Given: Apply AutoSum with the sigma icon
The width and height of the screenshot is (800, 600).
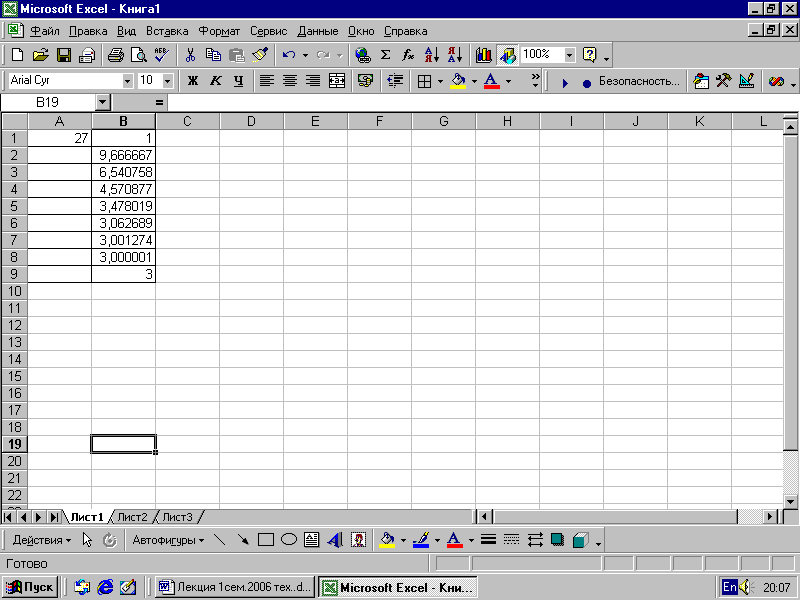Looking at the screenshot, I should [386, 55].
